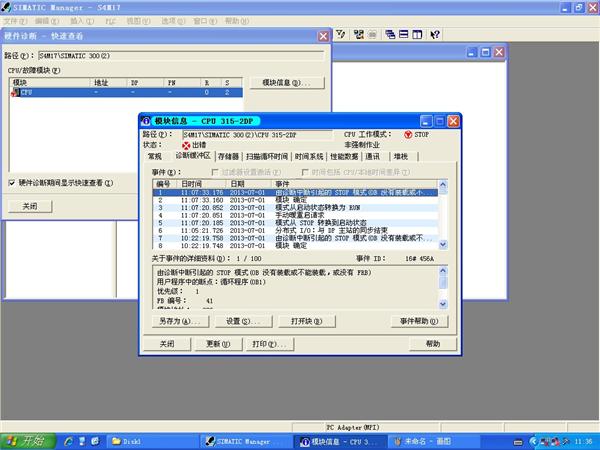Select event 6 分布式 I/O 同步结束
This screenshot has width=600, height=450.
295,231
